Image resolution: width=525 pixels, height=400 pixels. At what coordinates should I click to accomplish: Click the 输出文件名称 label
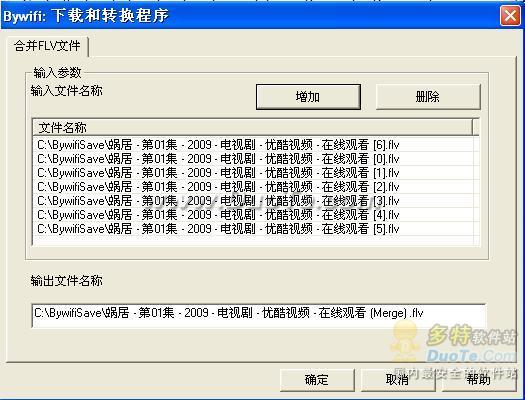coord(66,281)
